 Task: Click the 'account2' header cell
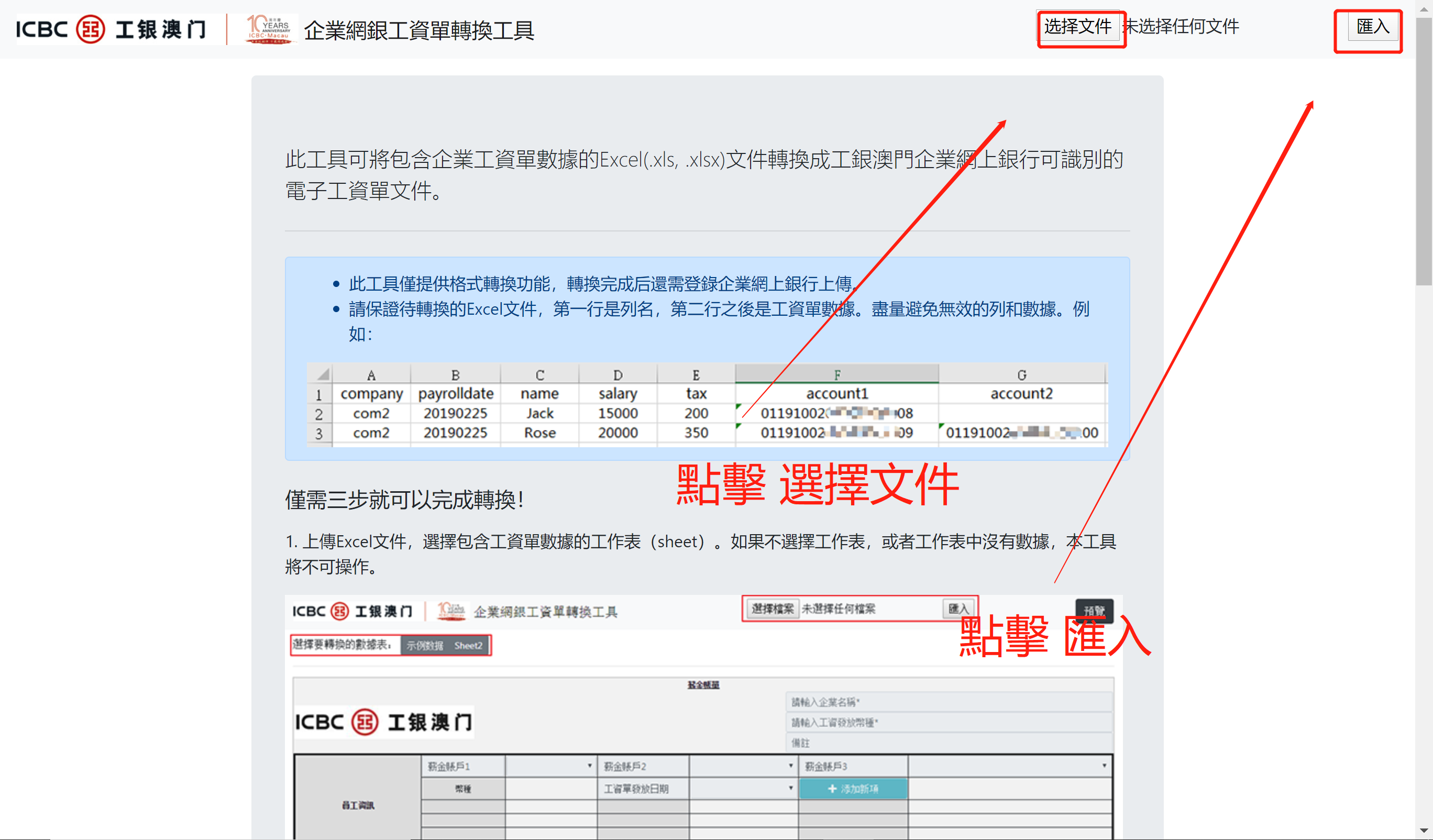click(x=1021, y=394)
